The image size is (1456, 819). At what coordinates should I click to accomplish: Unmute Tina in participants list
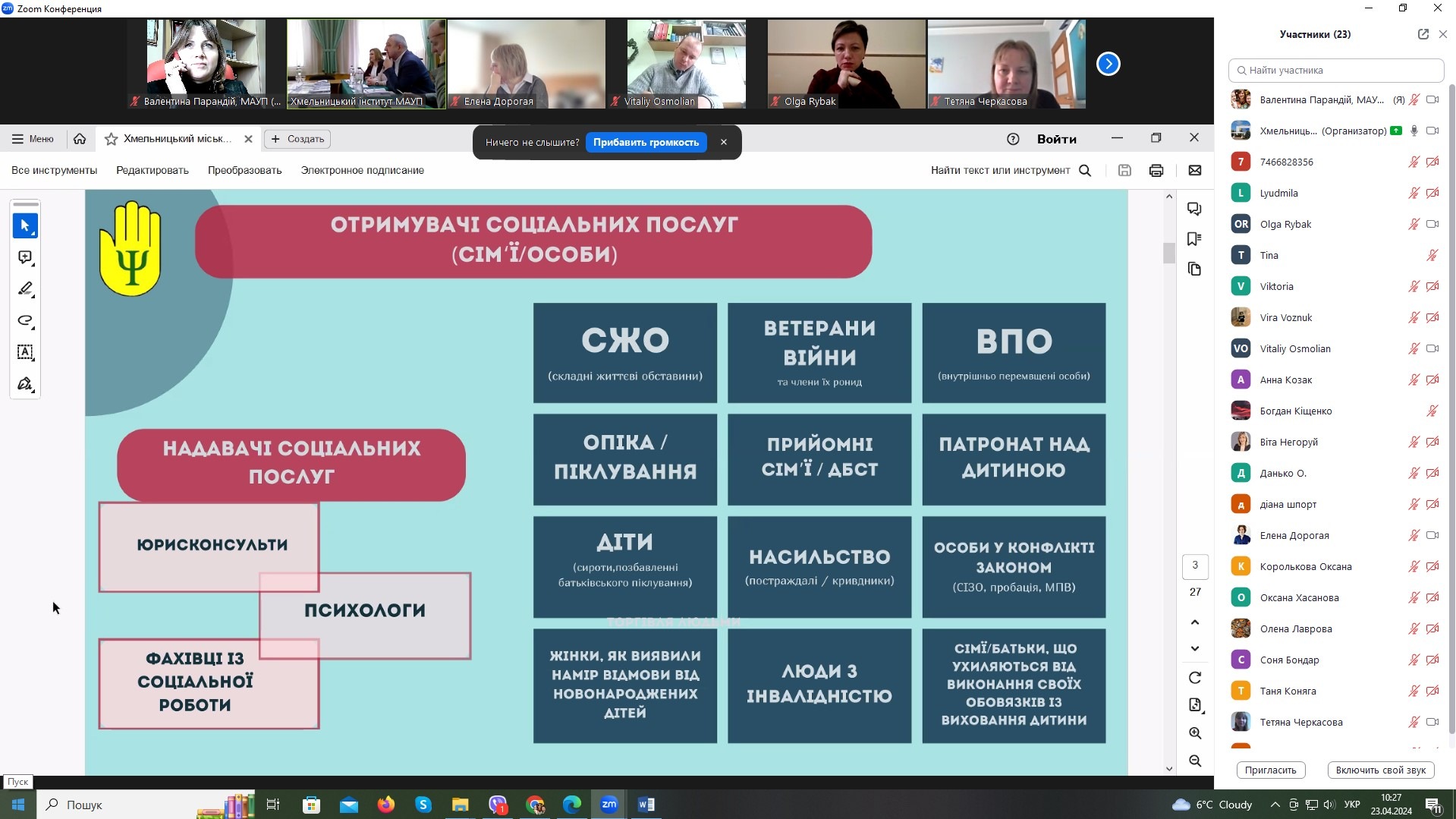1432,255
